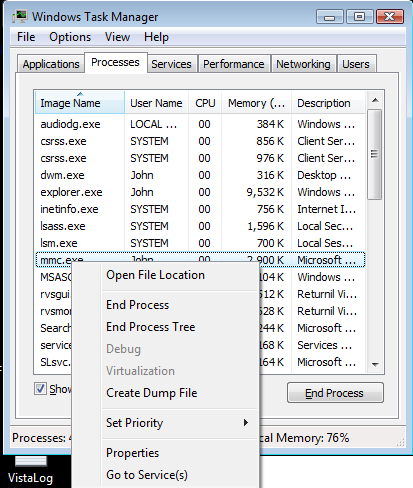The height and width of the screenshot is (488, 413).
Task: Click the Local Sec... description cell
Action: (x=325, y=226)
